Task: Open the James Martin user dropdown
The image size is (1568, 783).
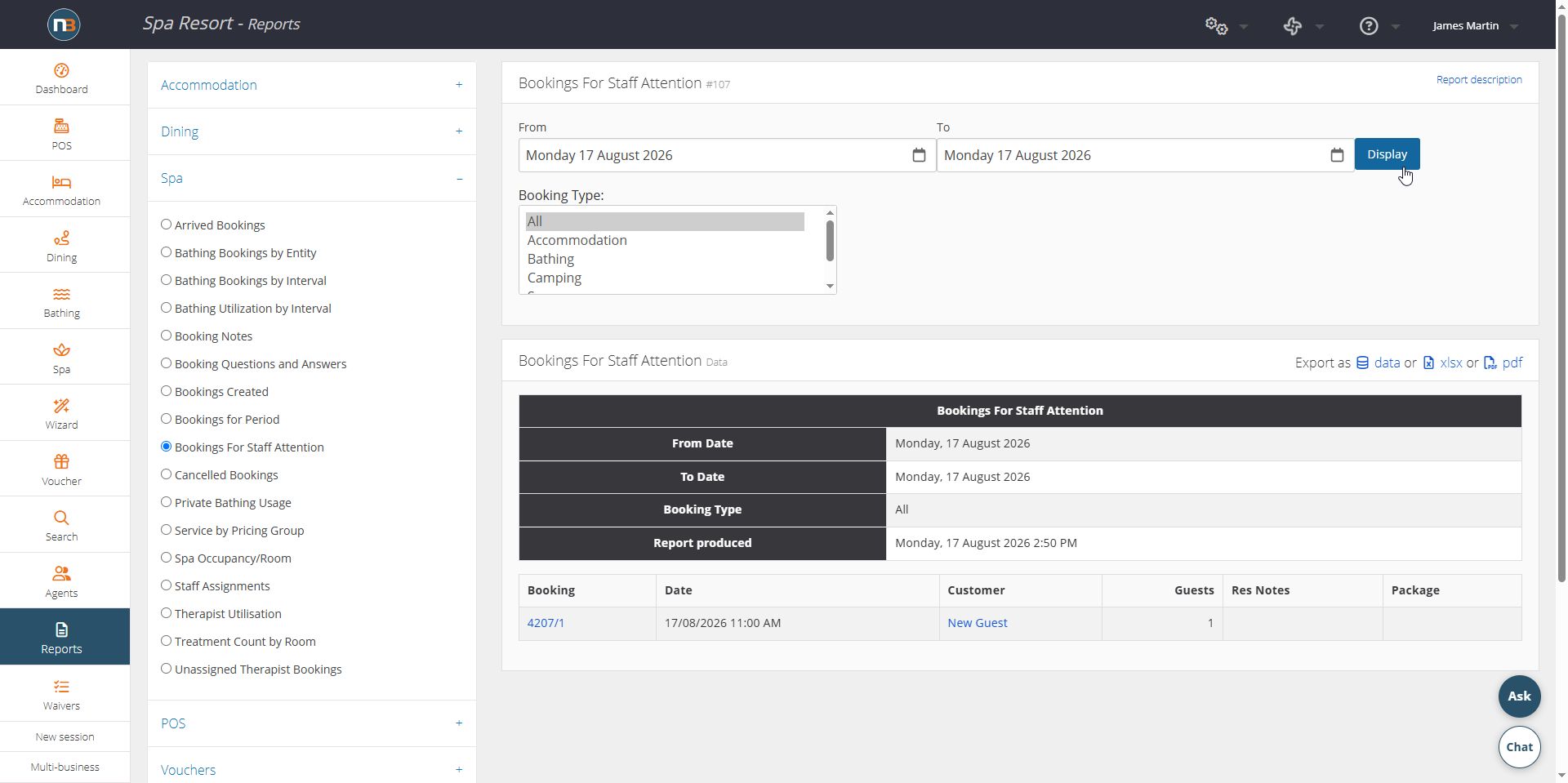Action: coord(1475,26)
